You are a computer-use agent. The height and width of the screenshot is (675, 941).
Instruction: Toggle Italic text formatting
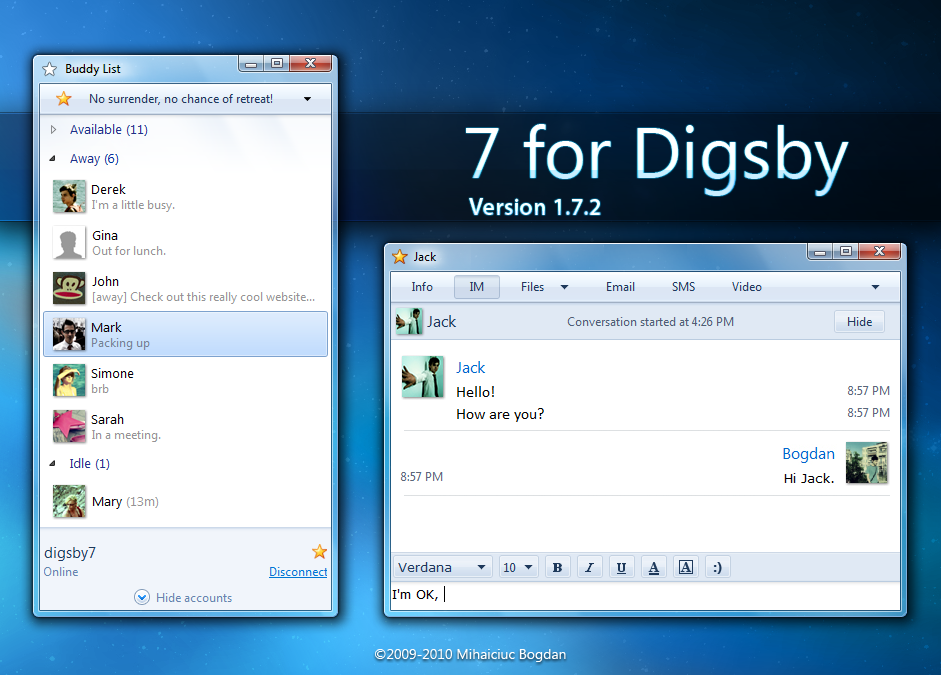[x=589, y=567]
